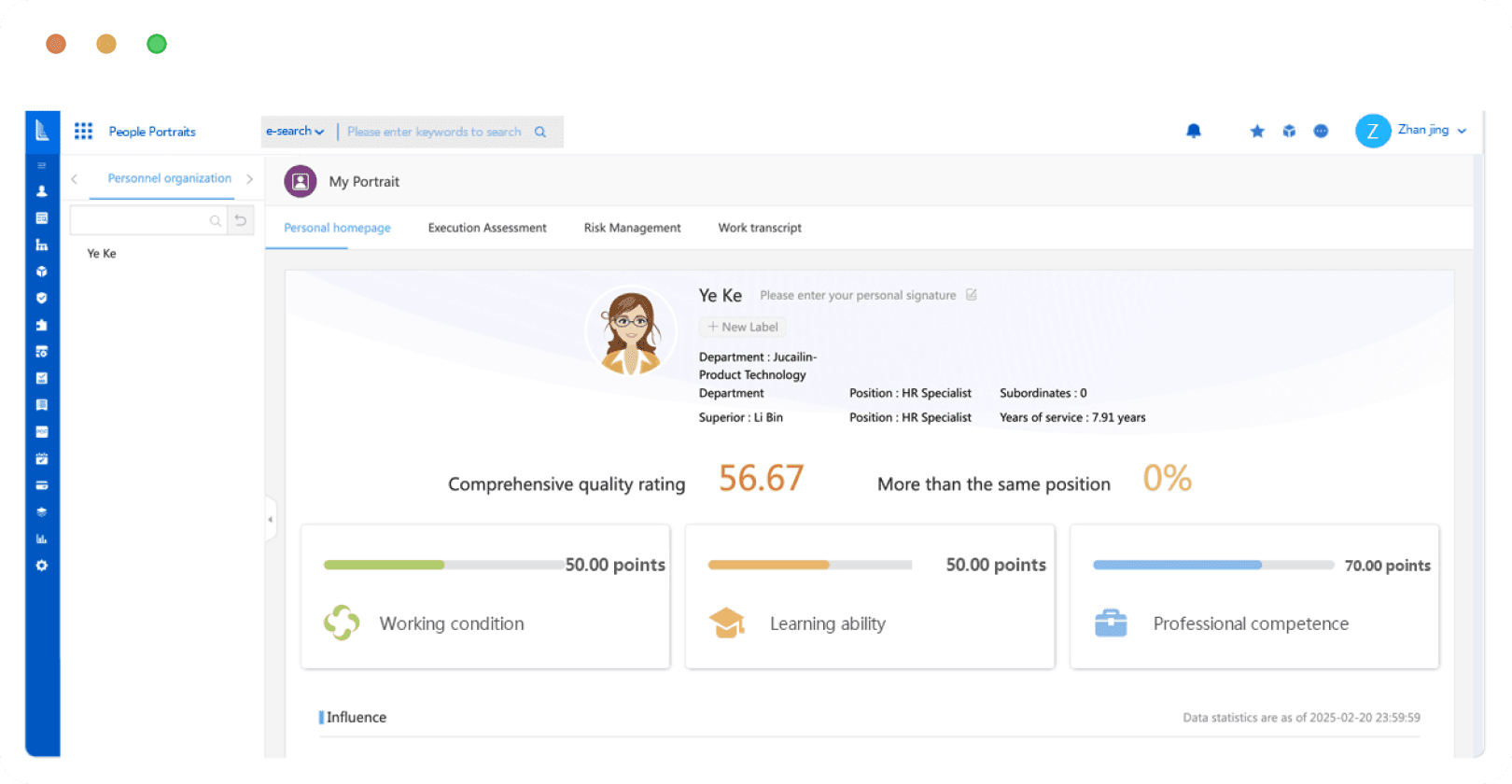Viewport: 1512px width, 784px height.
Task: Open People Portraits module title
Action: pyautogui.click(x=152, y=132)
